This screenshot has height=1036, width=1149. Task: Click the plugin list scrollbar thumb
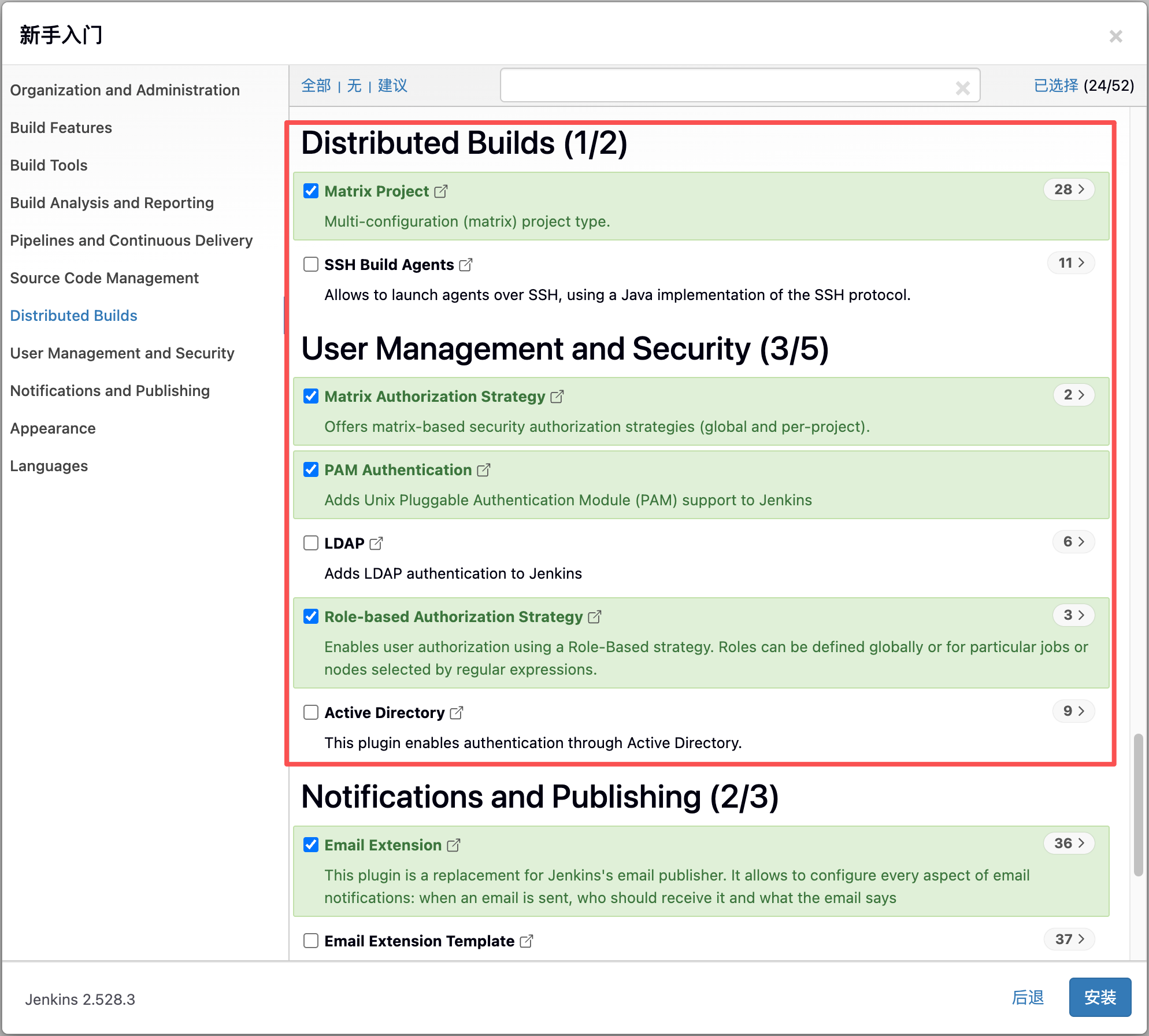[1137, 805]
